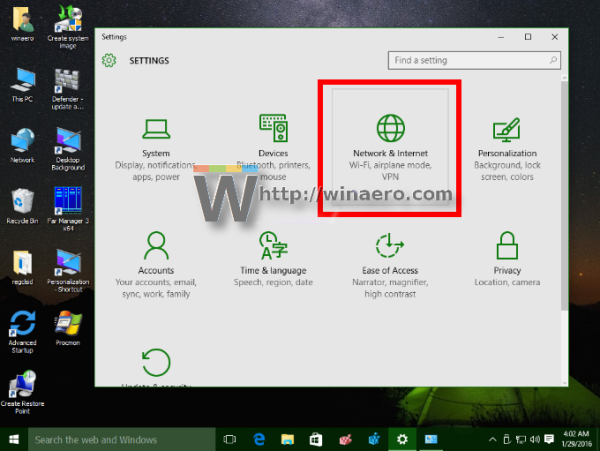Open the Devices settings category
Viewport: 600px width, 451px height.
tap(273, 149)
